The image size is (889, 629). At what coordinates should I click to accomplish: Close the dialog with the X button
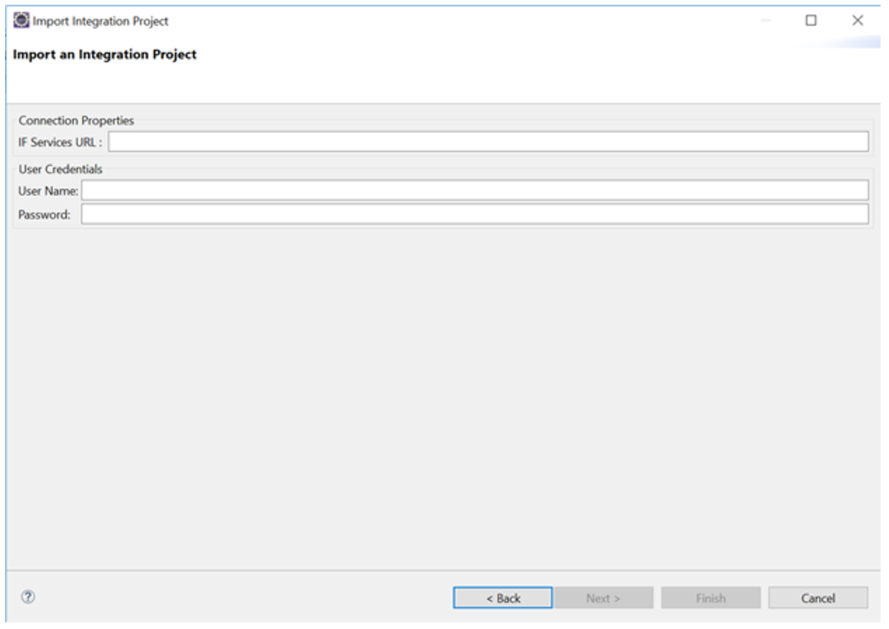point(857,21)
